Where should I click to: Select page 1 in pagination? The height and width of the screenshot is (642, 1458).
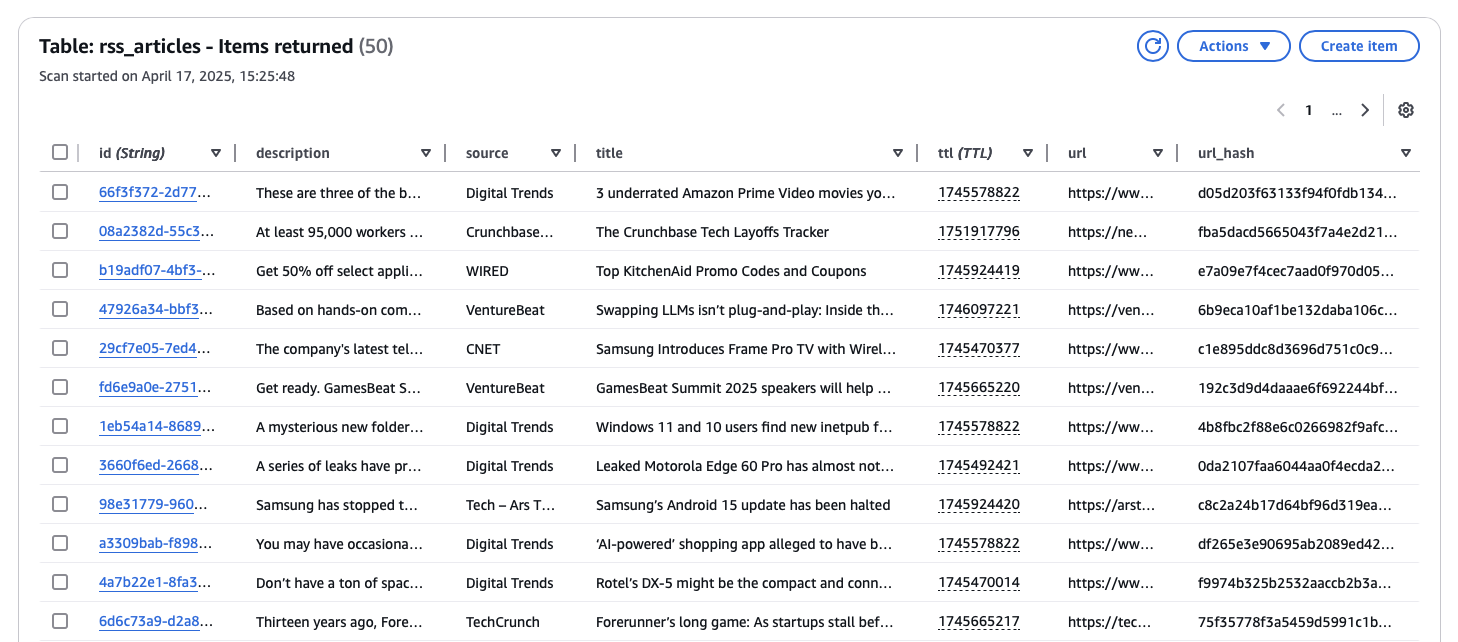pyautogui.click(x=1308, y=110)
